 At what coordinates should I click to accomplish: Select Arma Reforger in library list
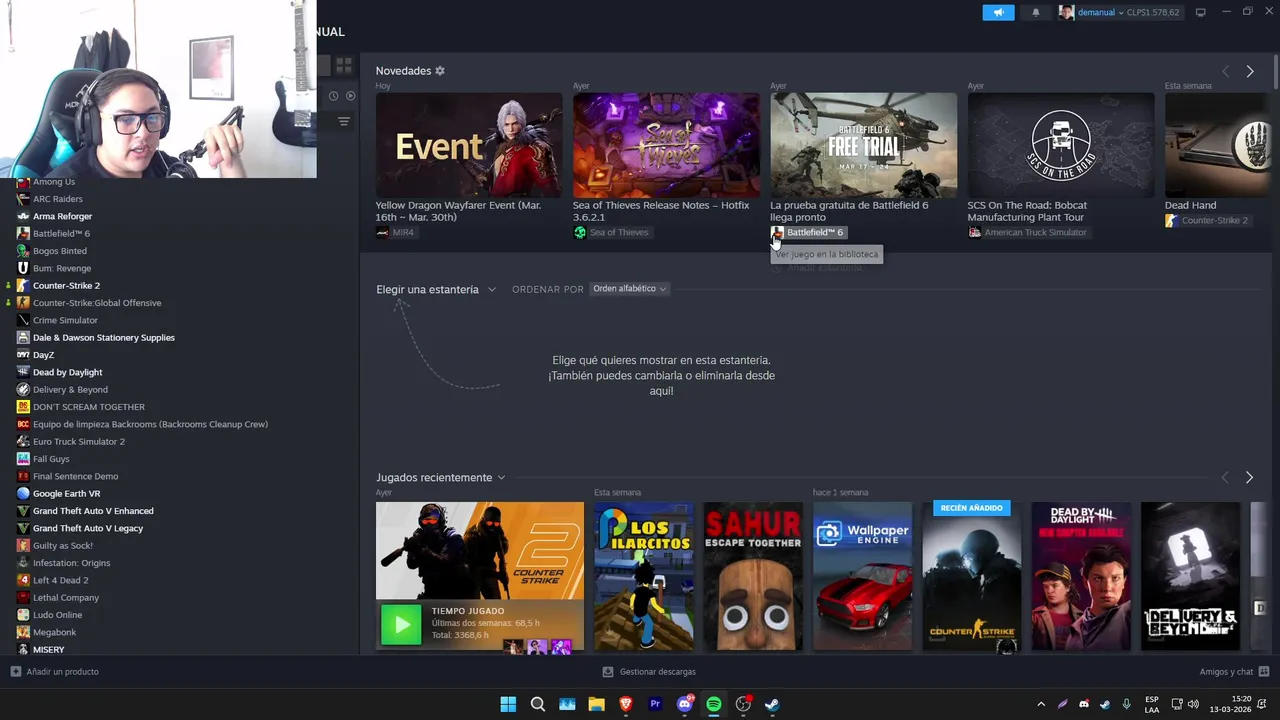tap(62, 216)
